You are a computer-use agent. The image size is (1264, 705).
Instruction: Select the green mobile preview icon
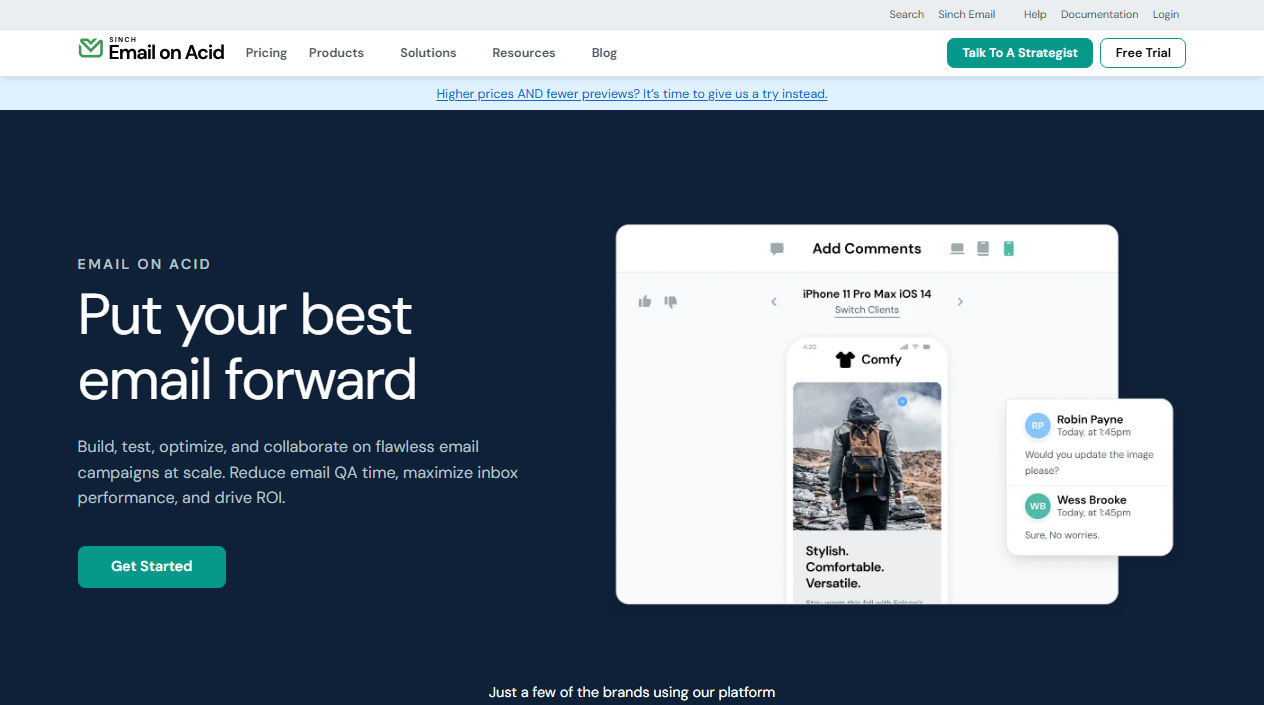[x=1009, y=249]
